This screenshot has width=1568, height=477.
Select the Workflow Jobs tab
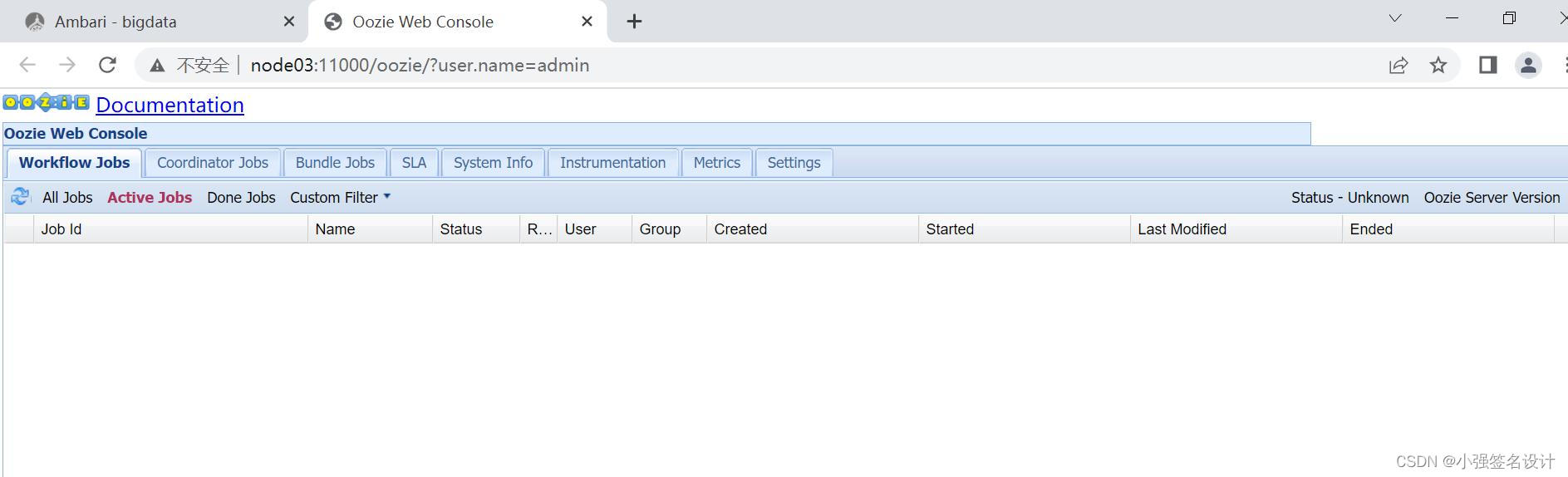pyautogui.click(x=74, y=163)
